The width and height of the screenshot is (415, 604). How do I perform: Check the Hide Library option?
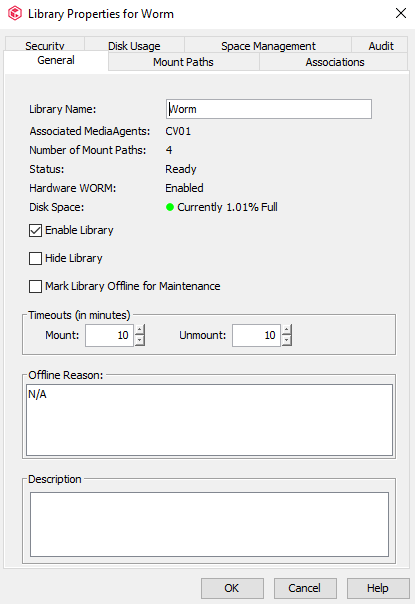[35, 258]
